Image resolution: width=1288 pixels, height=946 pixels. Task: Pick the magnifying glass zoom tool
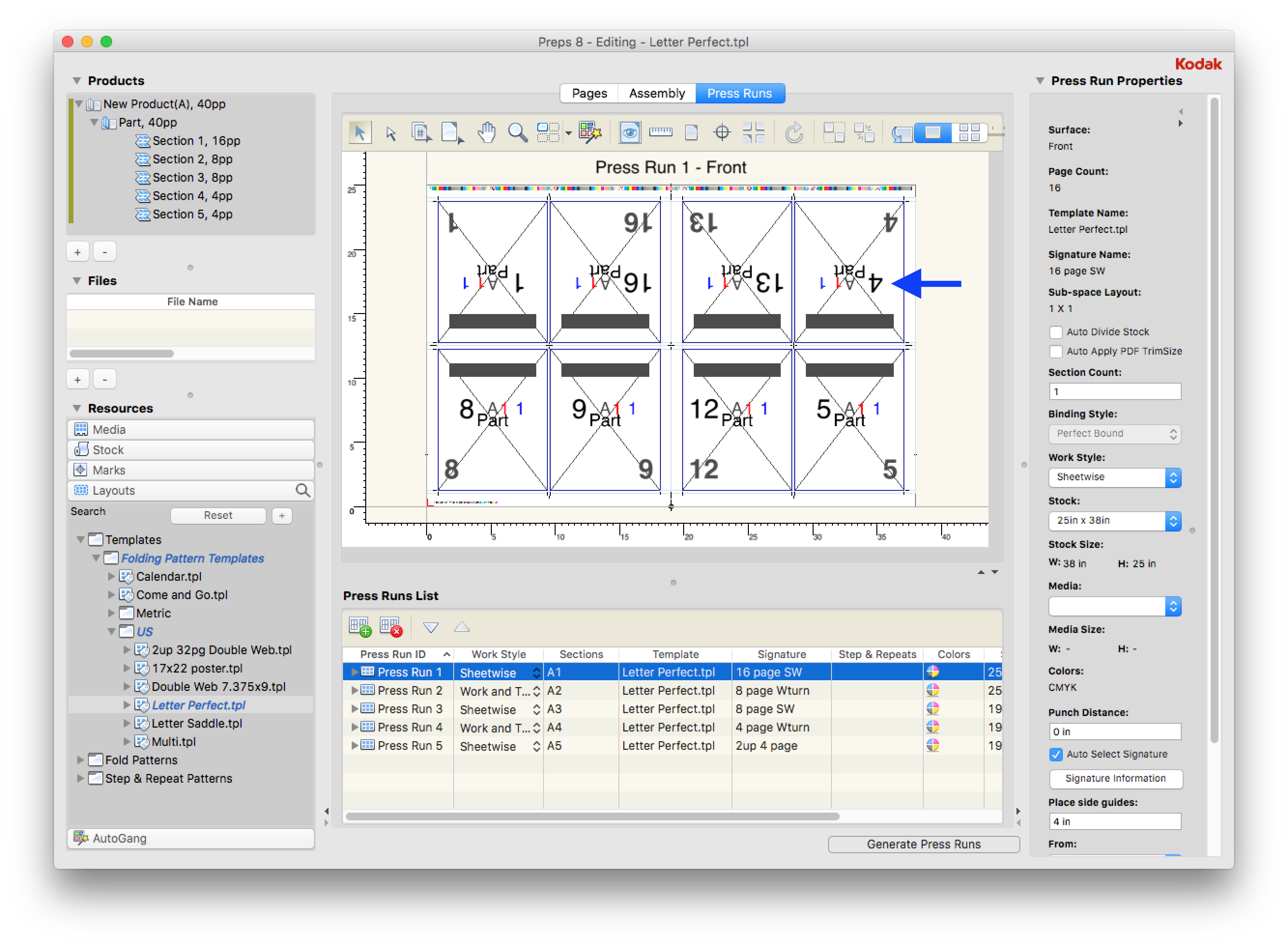pyautogui.click(x=517, y=133)
